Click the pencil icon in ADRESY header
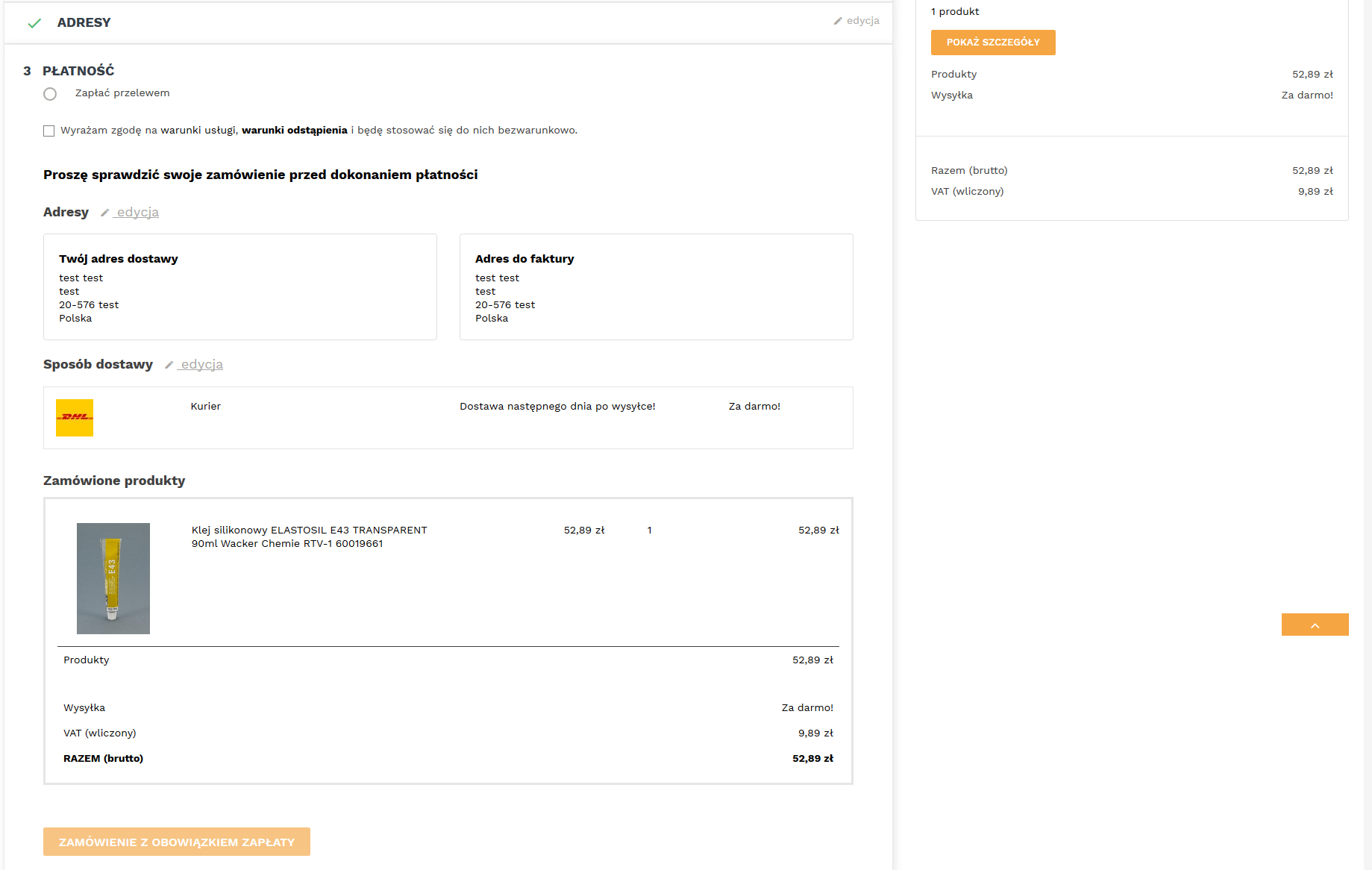 point(838,21)
